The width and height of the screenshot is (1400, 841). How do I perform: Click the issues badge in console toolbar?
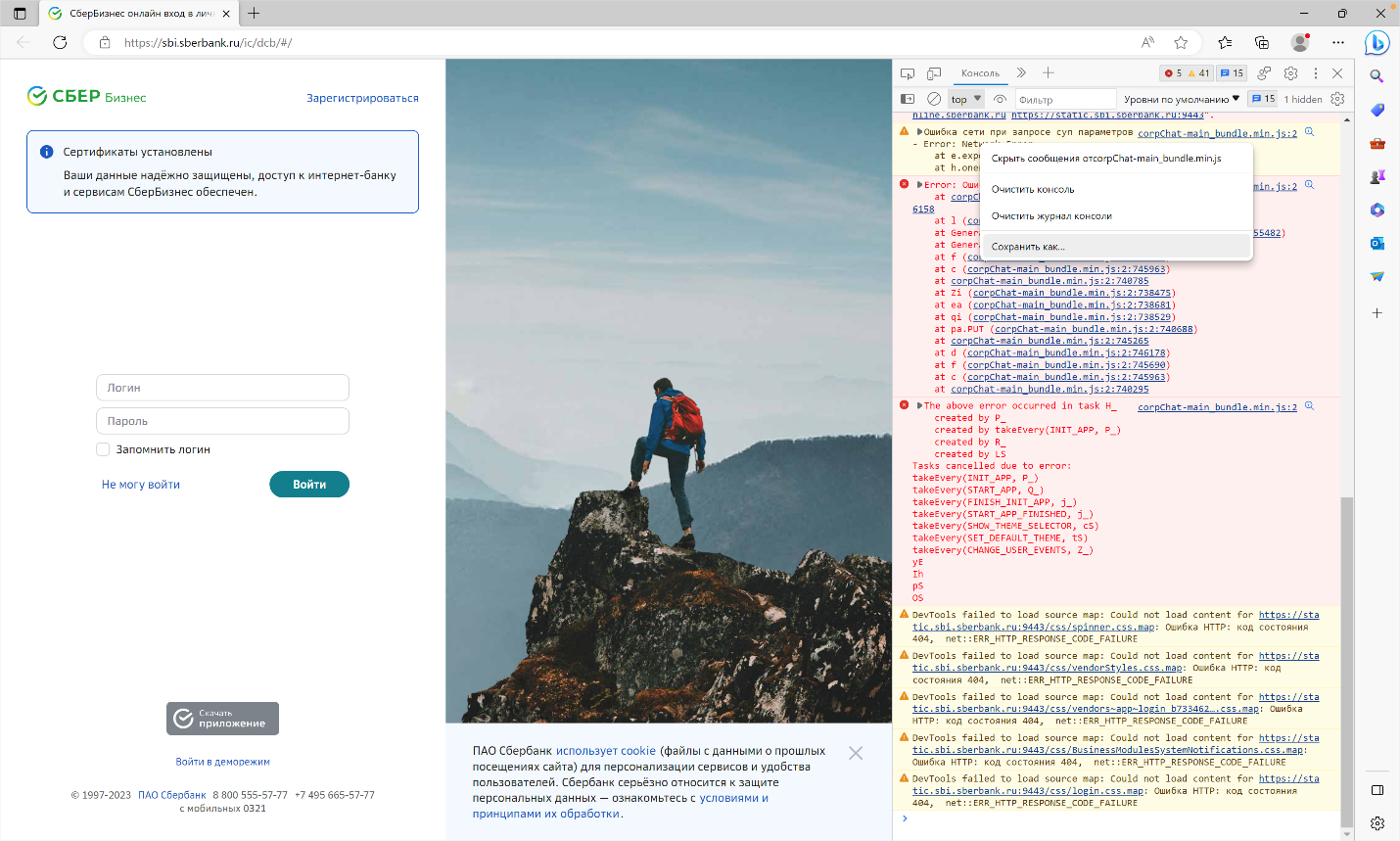[1263, 99]
